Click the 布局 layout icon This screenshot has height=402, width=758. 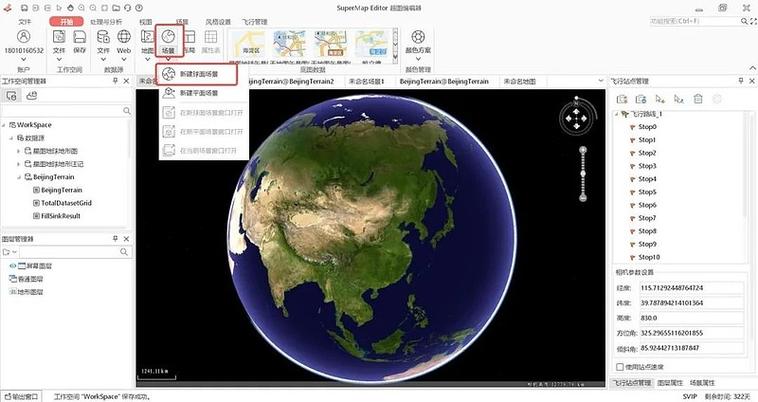click(x=190, y=36)
